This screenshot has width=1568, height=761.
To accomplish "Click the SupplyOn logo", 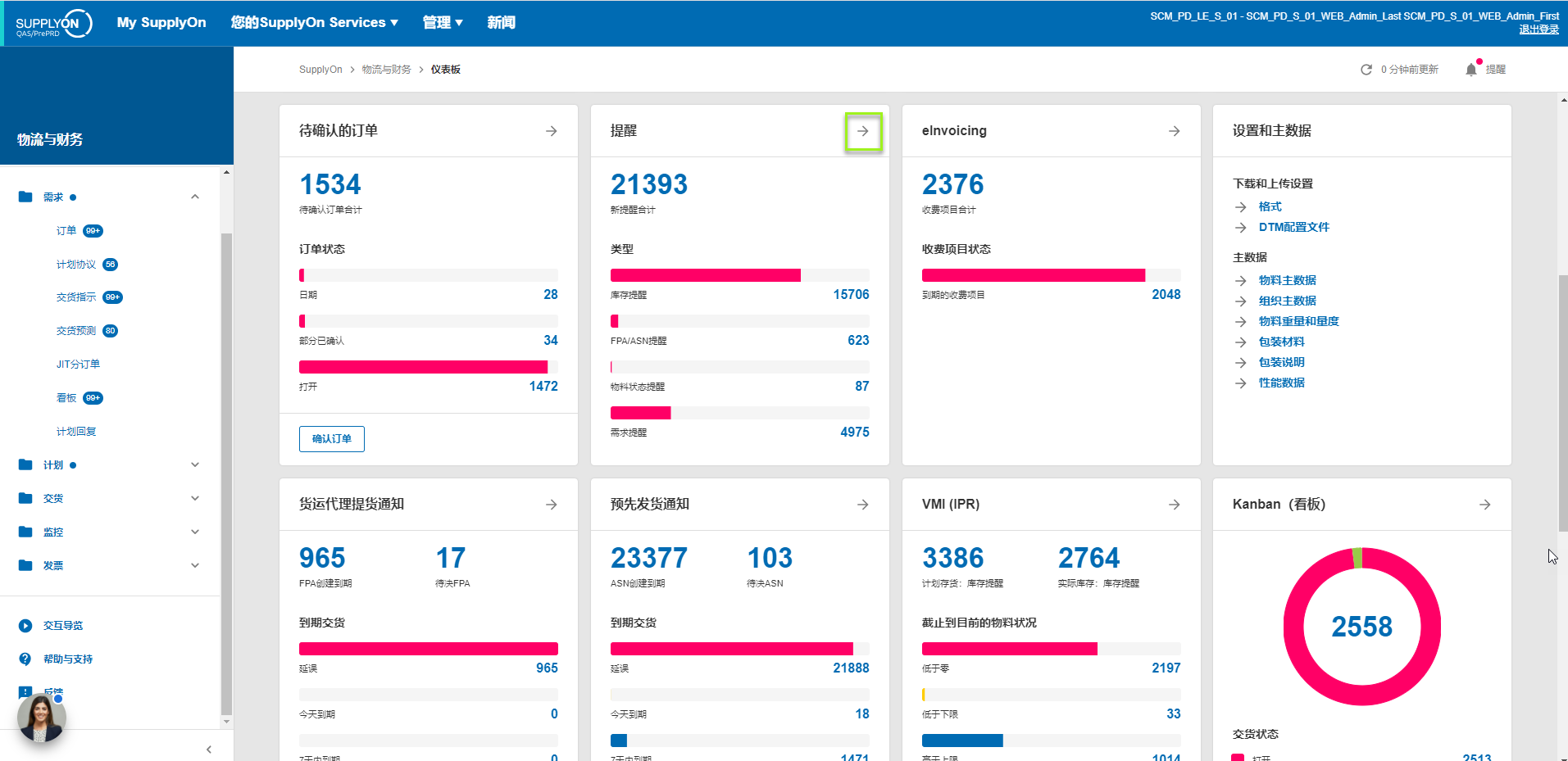I will pos(54,23).
